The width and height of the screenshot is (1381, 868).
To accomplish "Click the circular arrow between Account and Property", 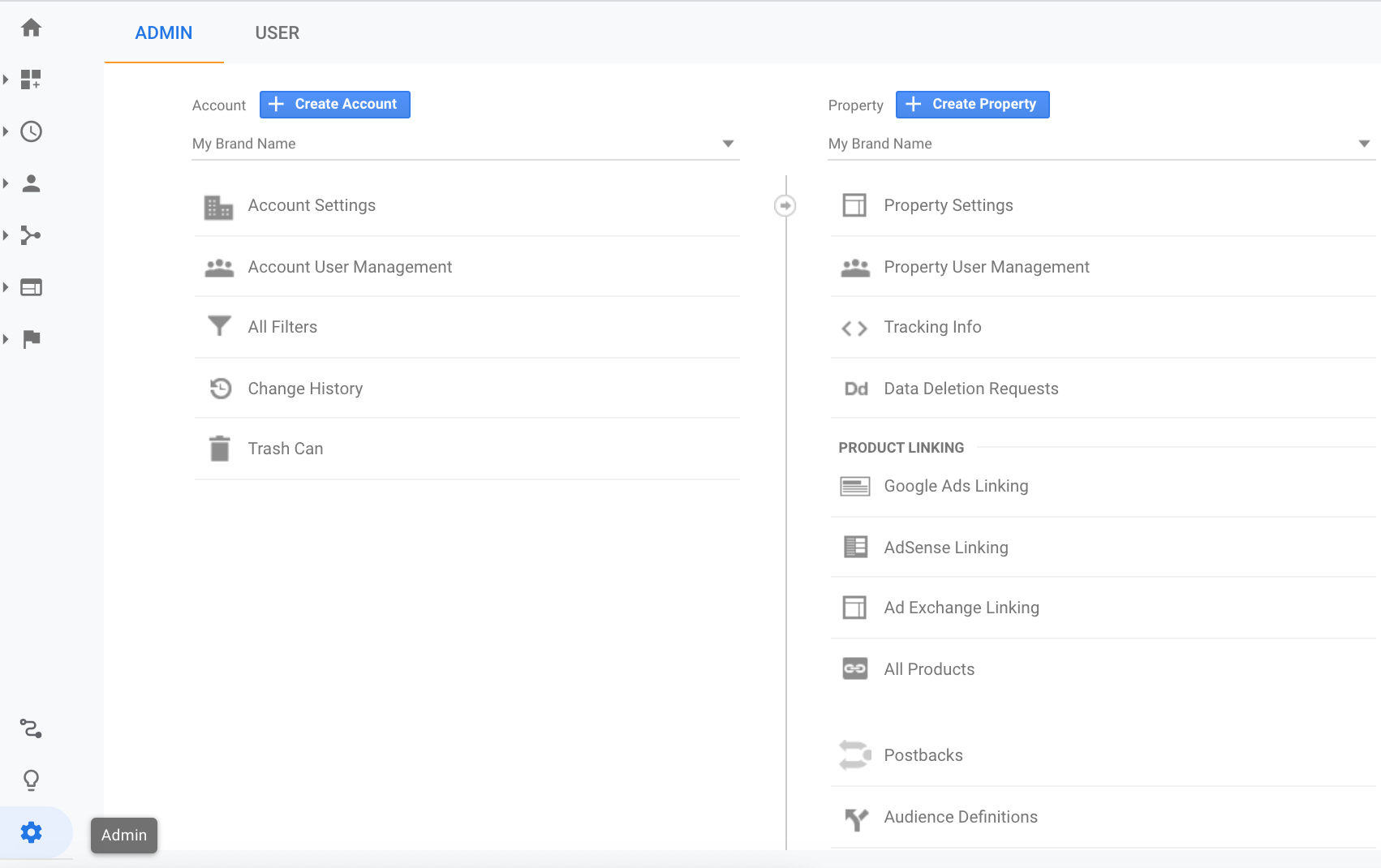I will [785, 205].
